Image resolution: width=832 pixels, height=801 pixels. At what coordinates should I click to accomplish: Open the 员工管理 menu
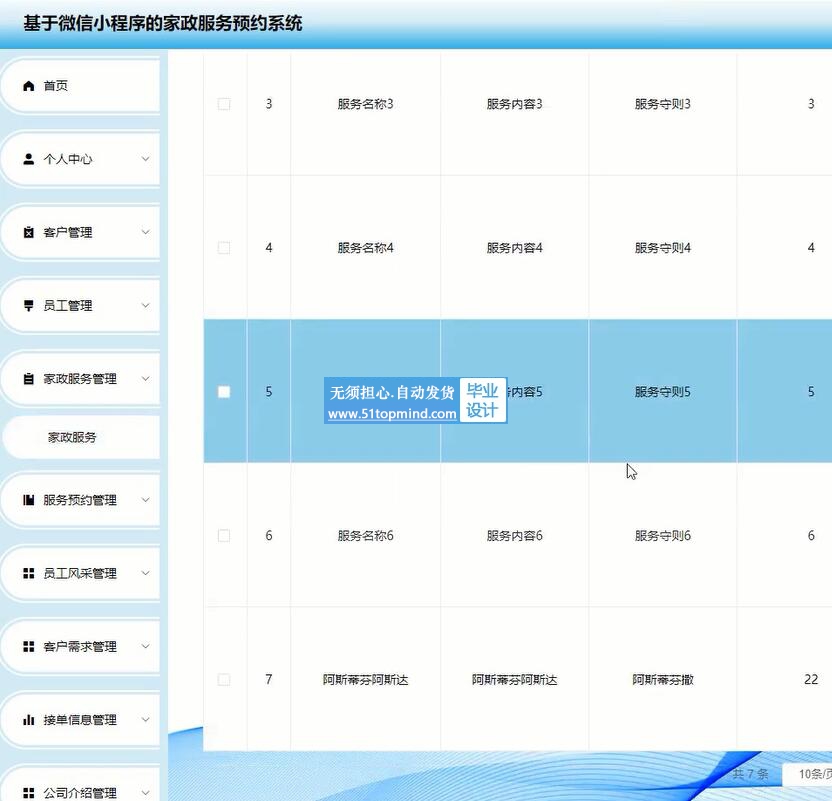click(81, 306)
